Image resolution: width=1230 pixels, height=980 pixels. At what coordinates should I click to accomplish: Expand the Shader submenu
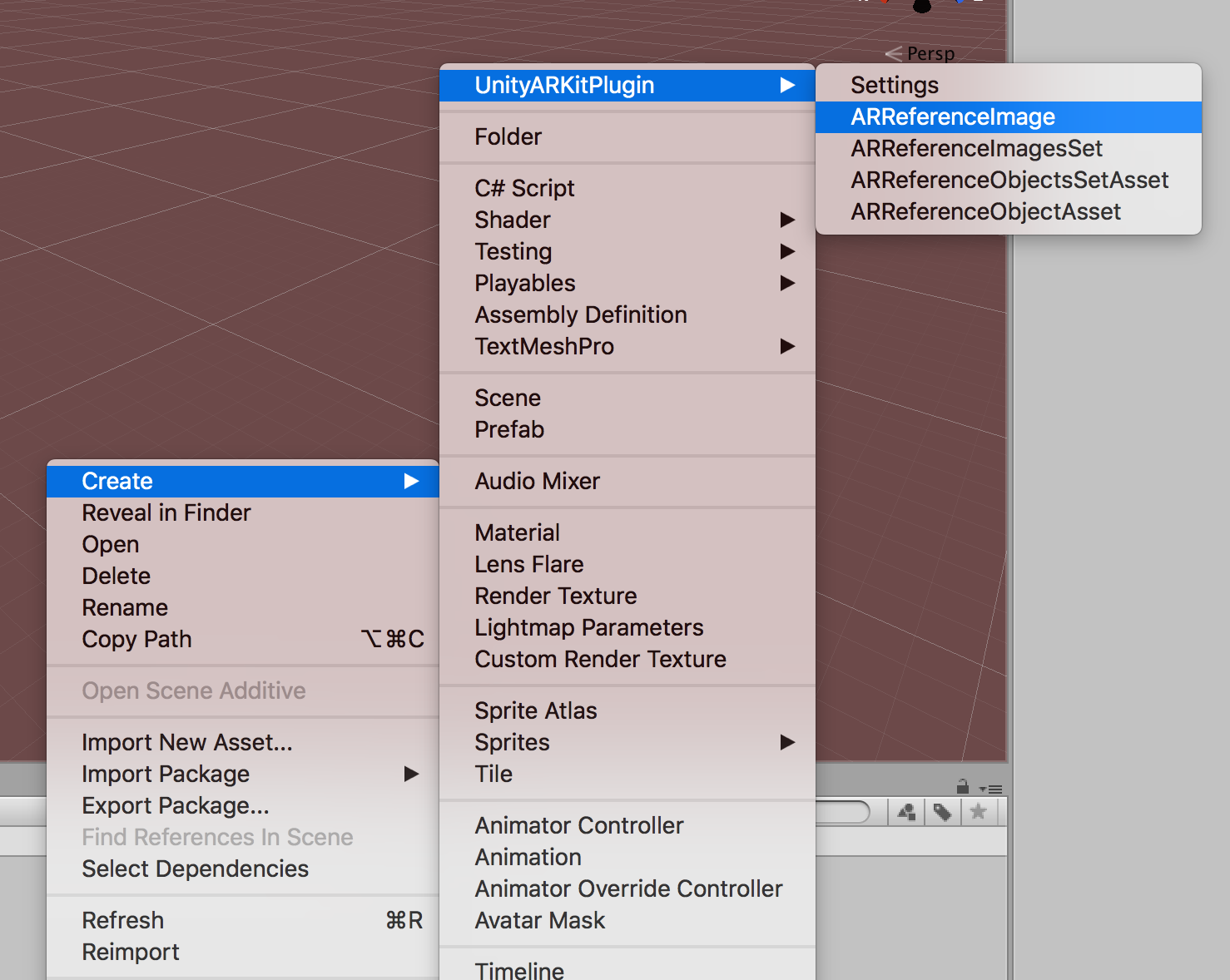tap(627, 220)
